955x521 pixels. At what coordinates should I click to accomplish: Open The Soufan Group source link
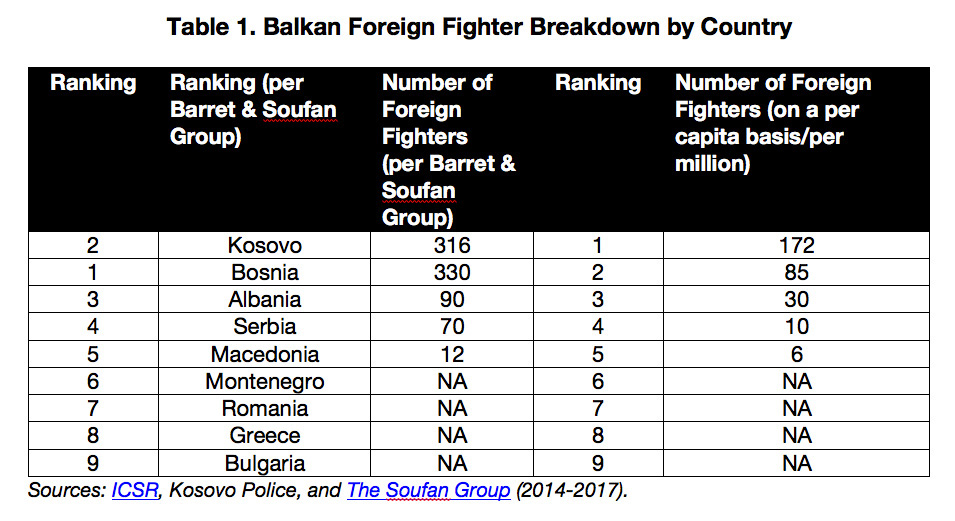[428, 490]
